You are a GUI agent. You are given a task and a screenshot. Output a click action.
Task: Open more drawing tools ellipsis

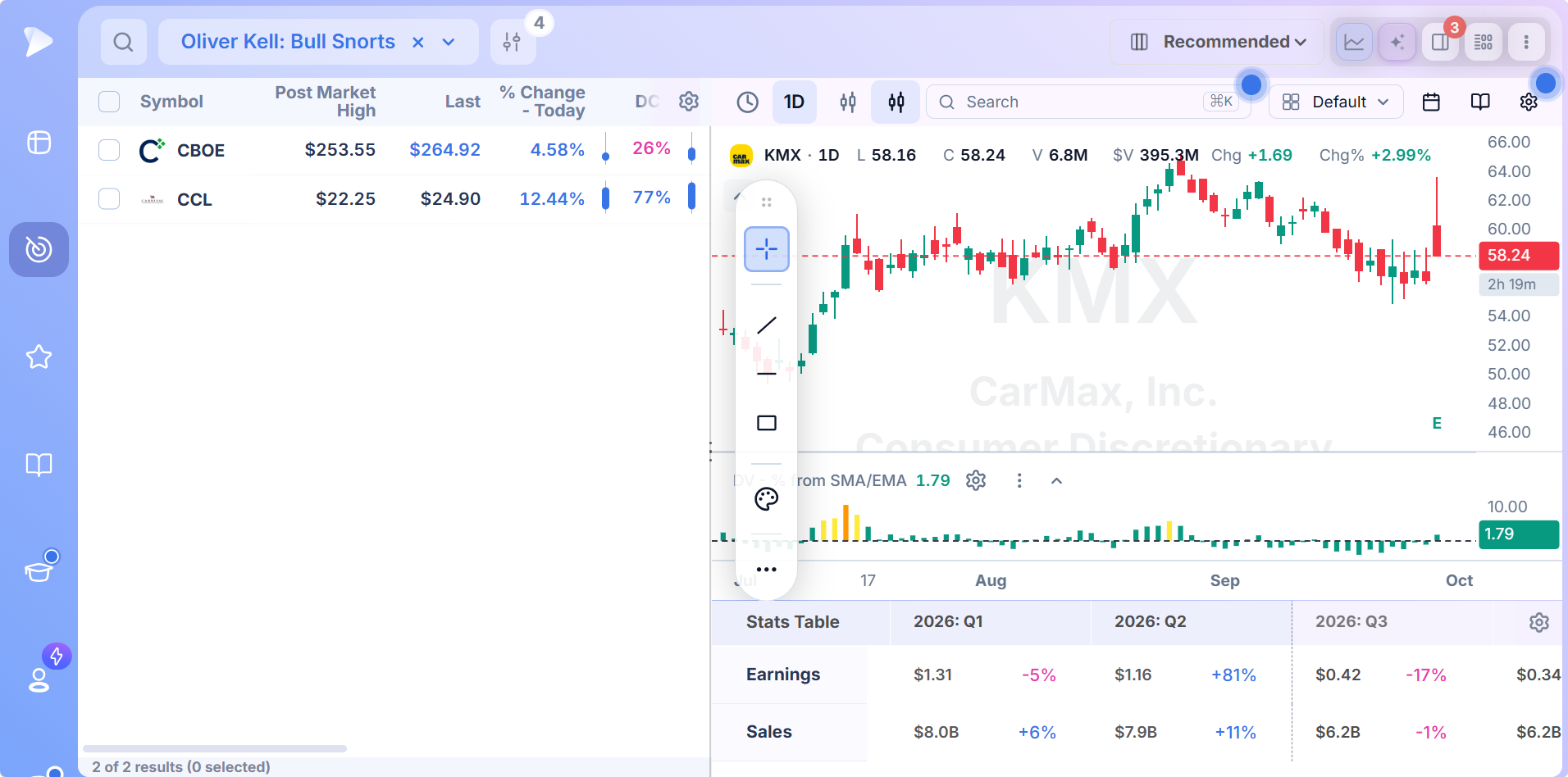[x=767, y=570]
